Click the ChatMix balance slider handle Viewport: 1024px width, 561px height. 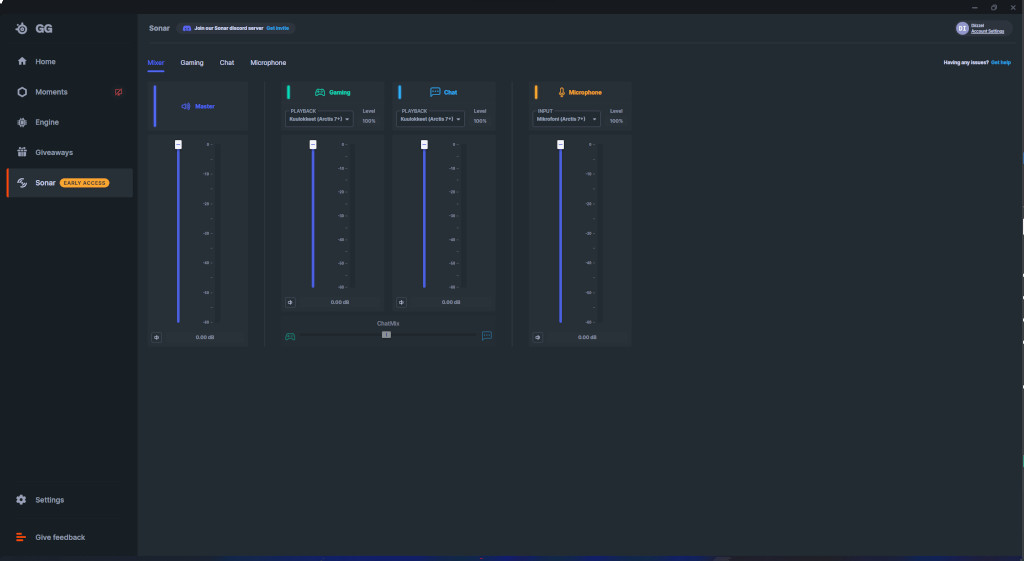[387, 334]
